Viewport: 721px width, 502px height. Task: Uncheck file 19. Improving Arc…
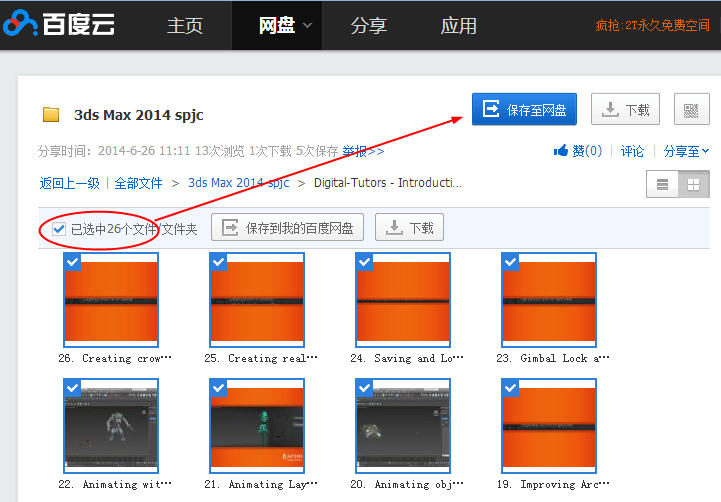pos(510,388)
